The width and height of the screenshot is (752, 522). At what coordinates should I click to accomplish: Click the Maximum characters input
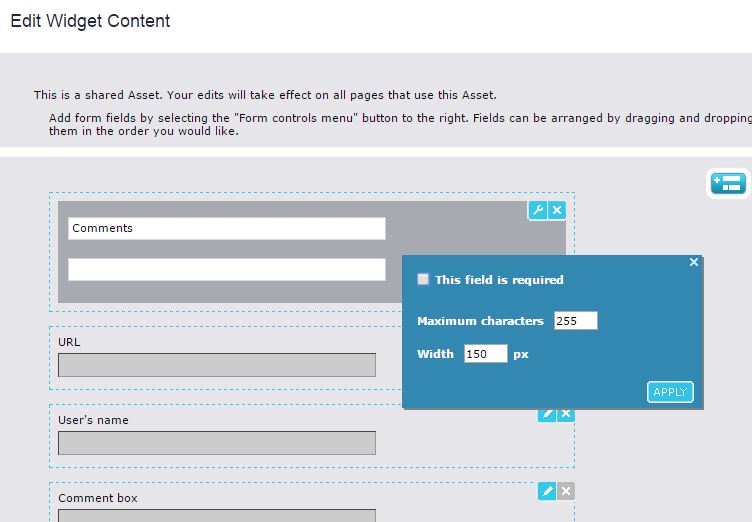pyautogui.click(x=576, y=320)
